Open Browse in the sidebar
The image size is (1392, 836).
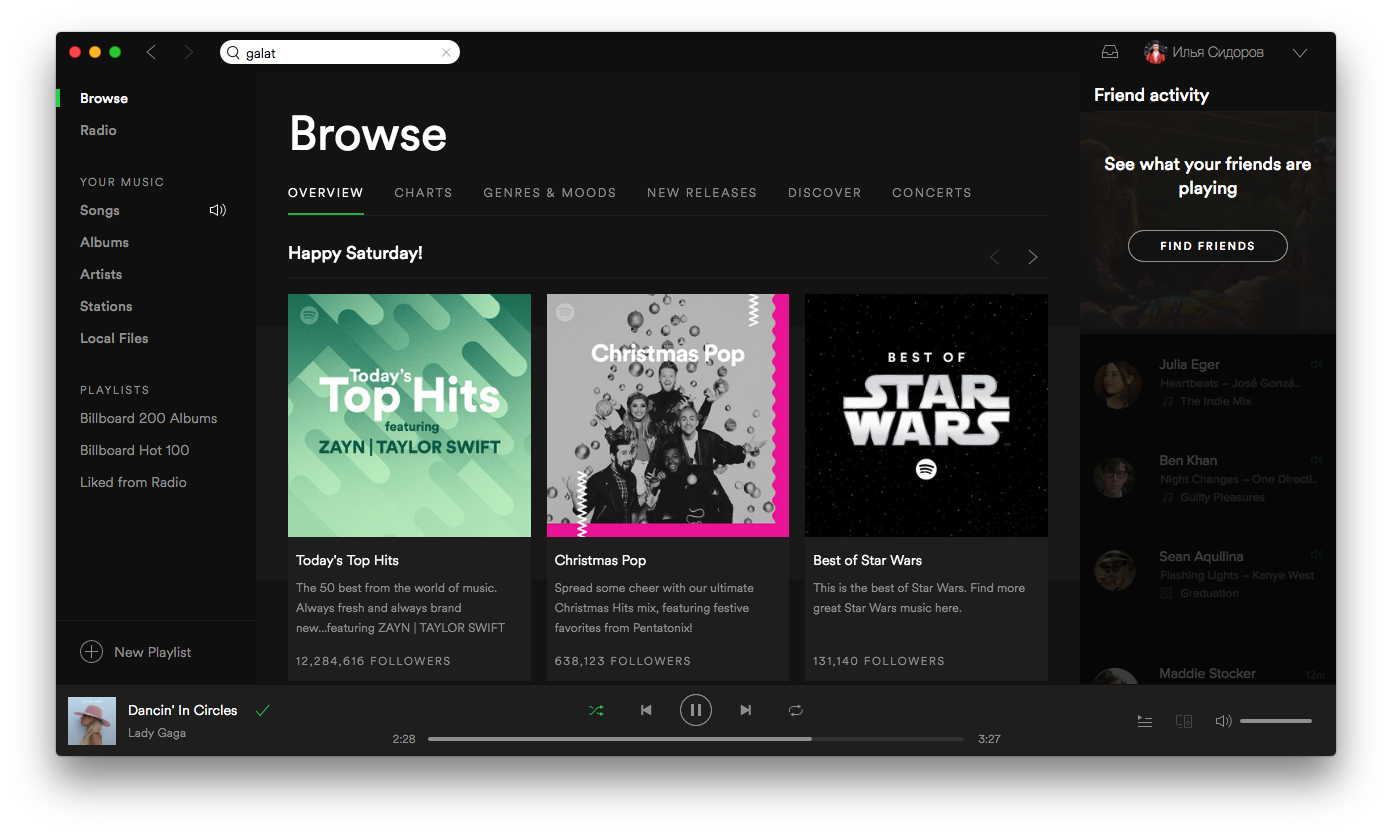104,98
